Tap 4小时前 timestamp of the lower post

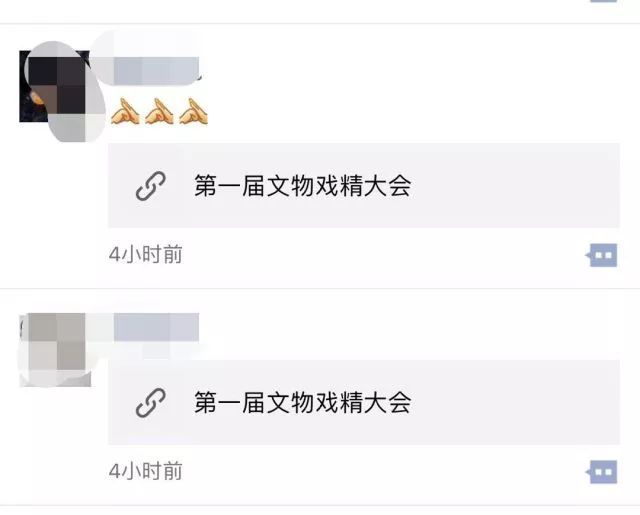point(146,471)
